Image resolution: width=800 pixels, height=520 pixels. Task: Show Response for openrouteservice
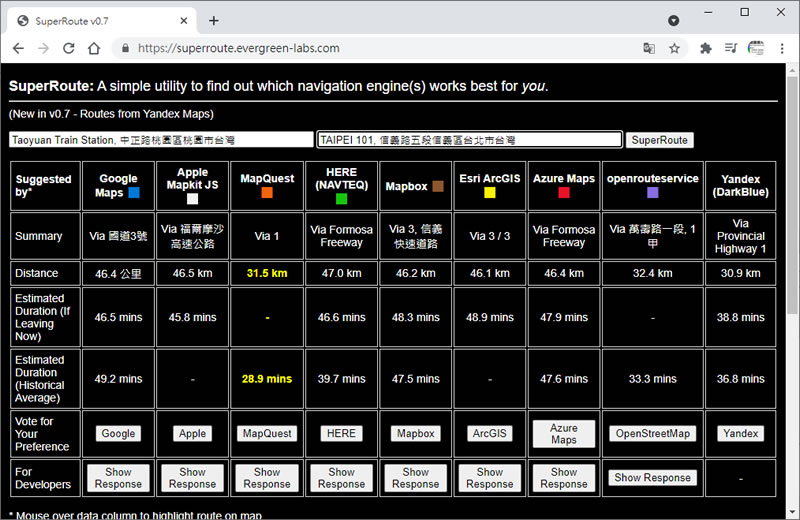click(652, 478)
